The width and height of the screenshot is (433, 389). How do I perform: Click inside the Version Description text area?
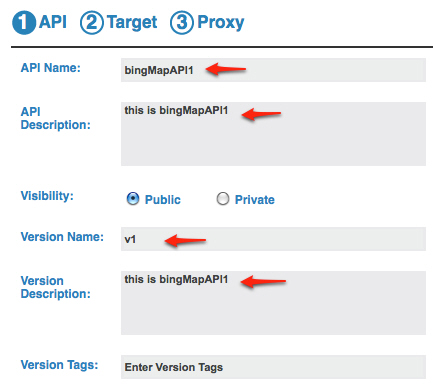point(273,303)
